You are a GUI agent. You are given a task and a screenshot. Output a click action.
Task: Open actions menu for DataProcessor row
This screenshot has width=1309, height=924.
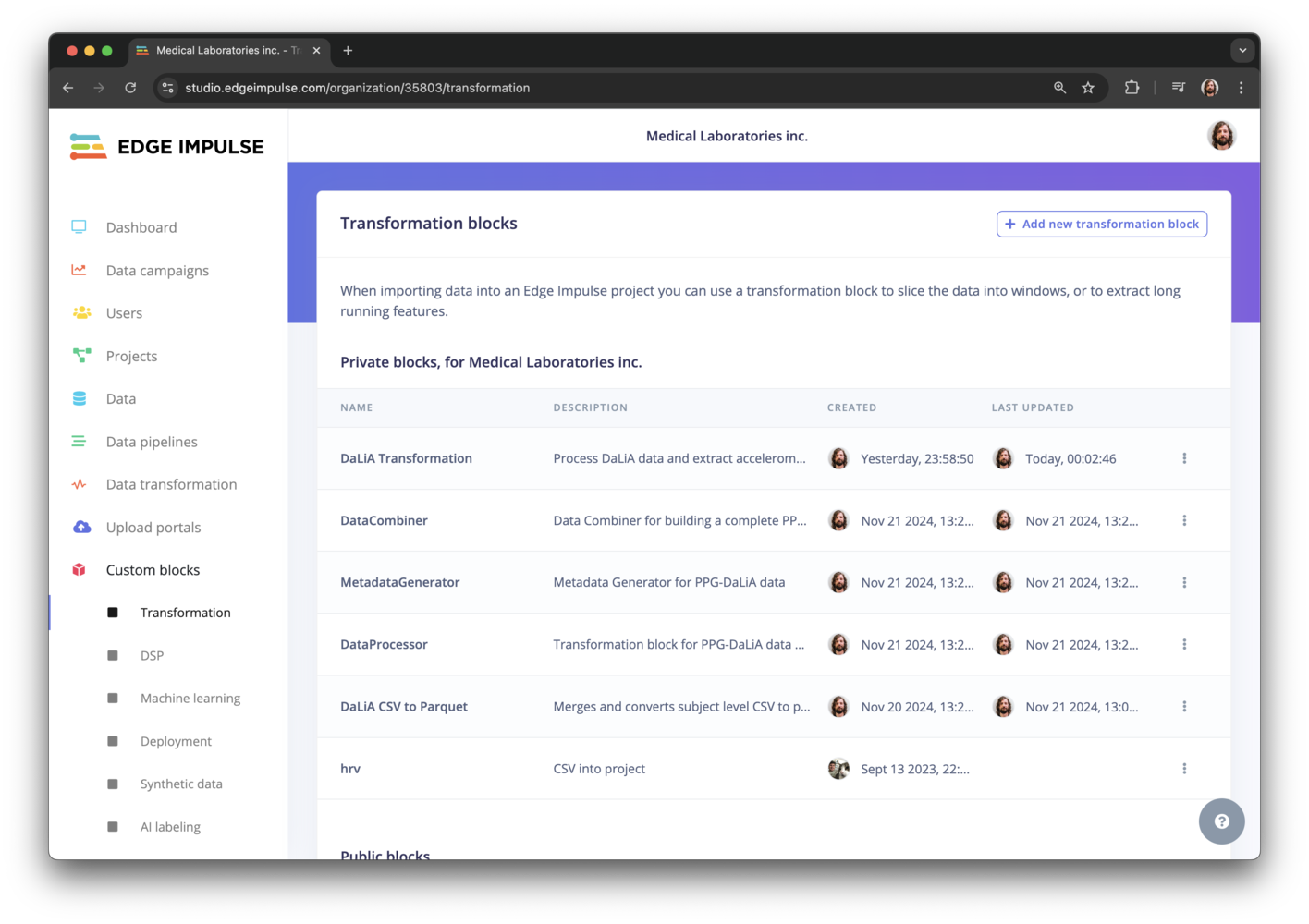tap(1184, 644)
